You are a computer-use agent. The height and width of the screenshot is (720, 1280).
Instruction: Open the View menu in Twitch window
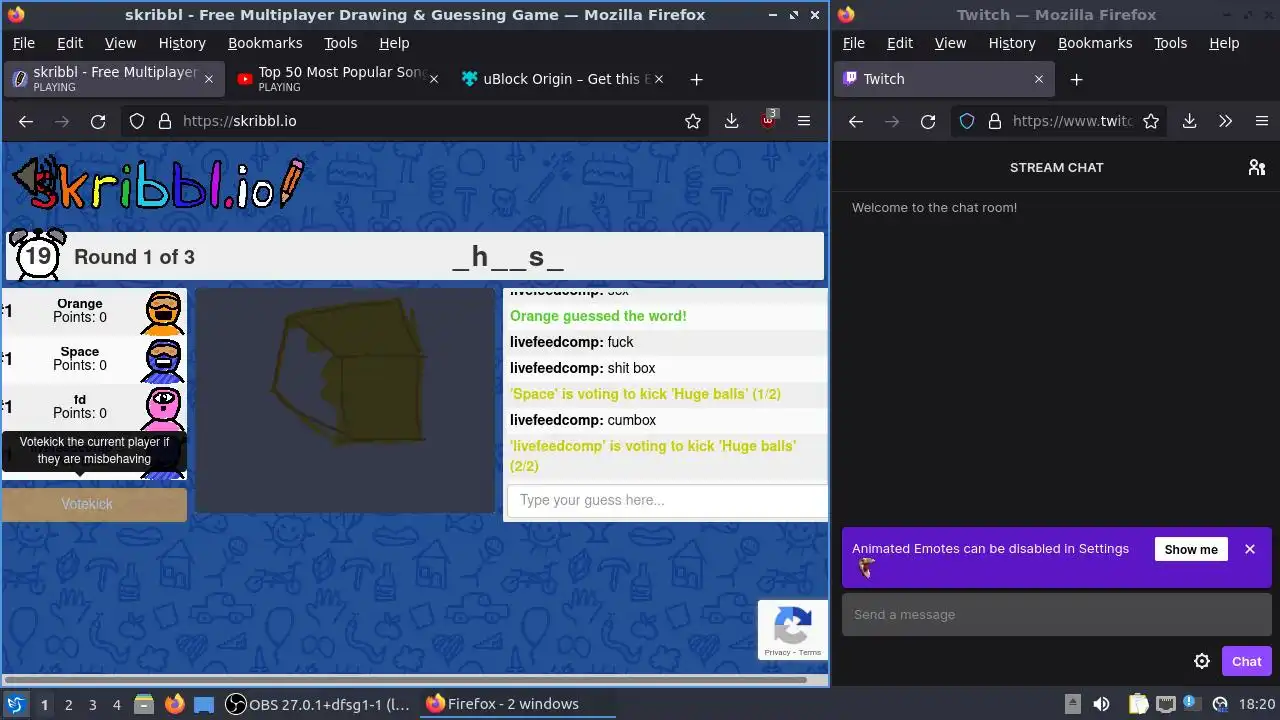950,43
